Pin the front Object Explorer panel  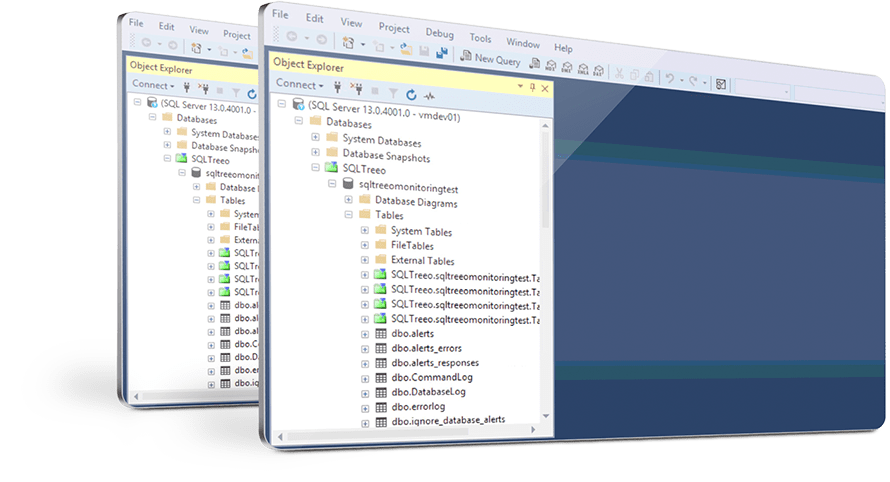[532, 87]
